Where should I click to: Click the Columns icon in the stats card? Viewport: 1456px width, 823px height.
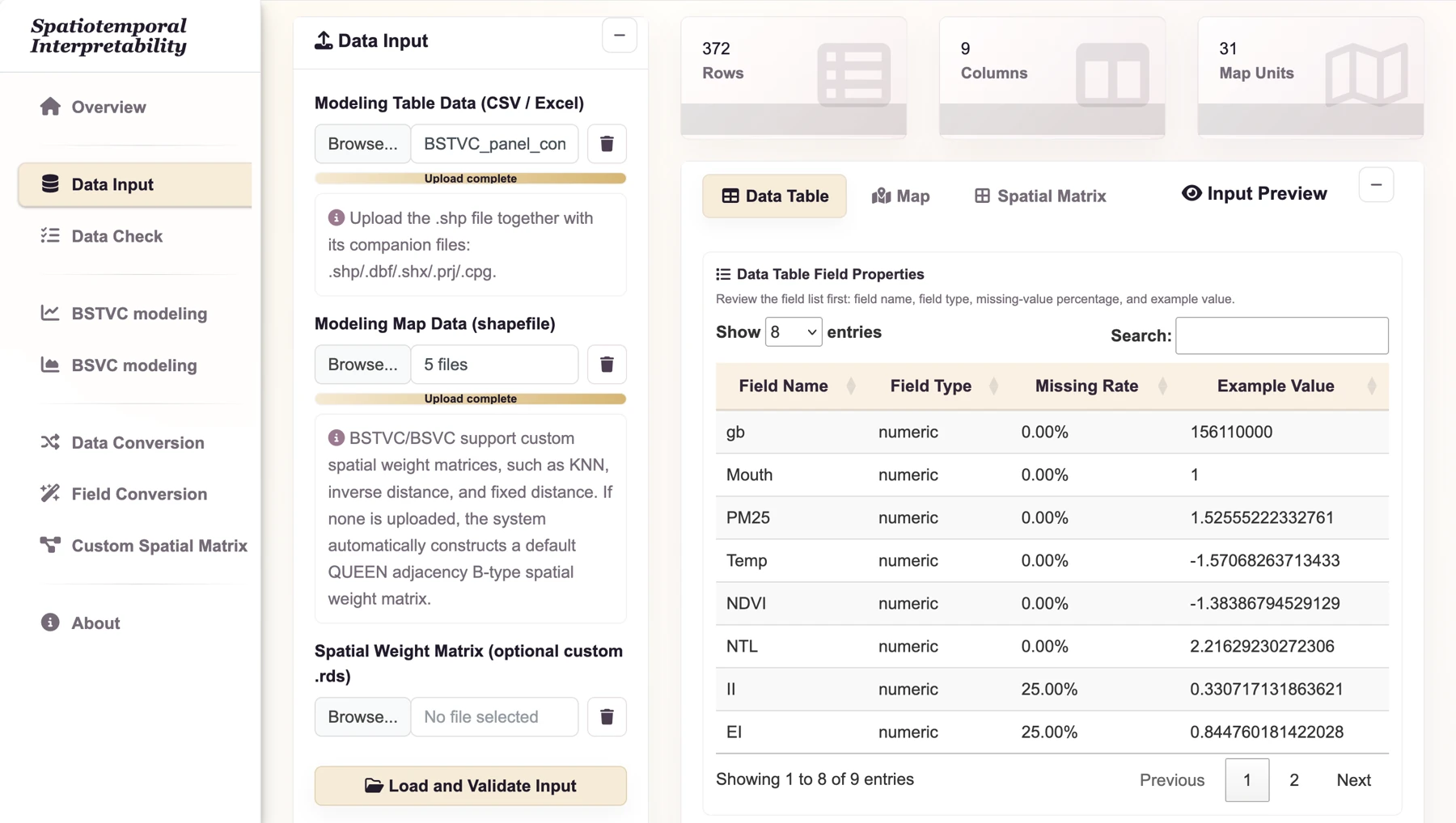pos(1112,75)
